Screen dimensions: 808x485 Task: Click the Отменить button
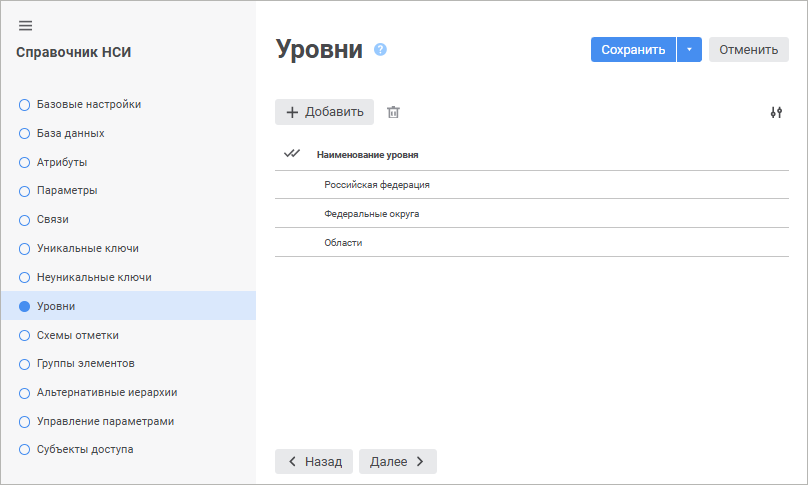point(749,49)
